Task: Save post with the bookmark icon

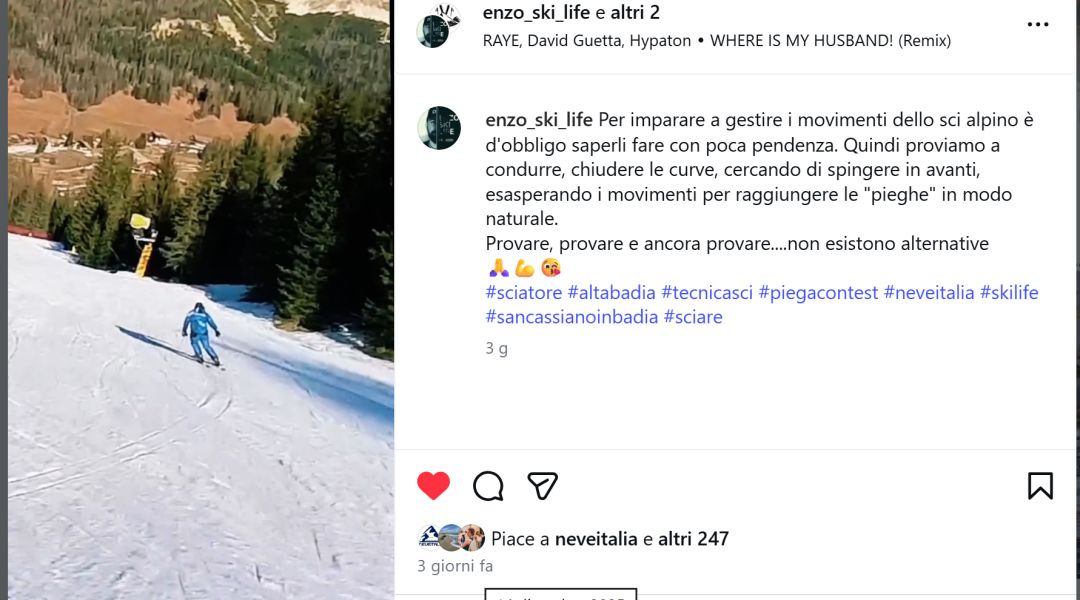Action: pos(1040,486)
